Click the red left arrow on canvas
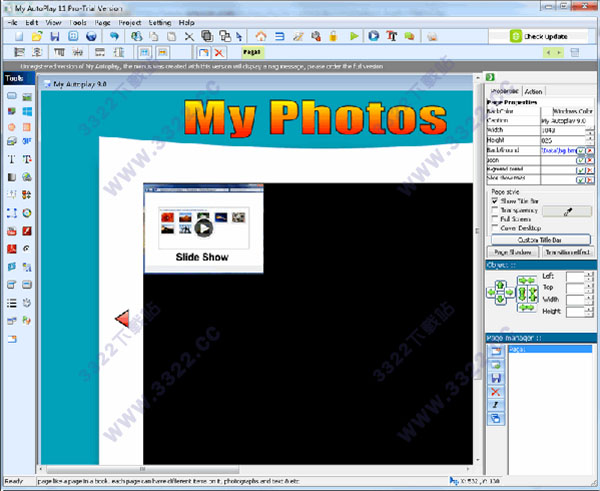Screen dimensions: 600x491 coord(122,319)
